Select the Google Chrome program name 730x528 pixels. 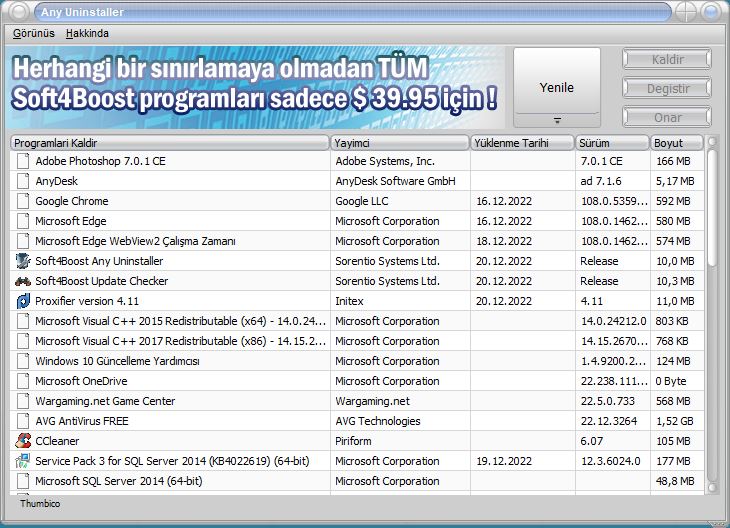click(72, 201)
